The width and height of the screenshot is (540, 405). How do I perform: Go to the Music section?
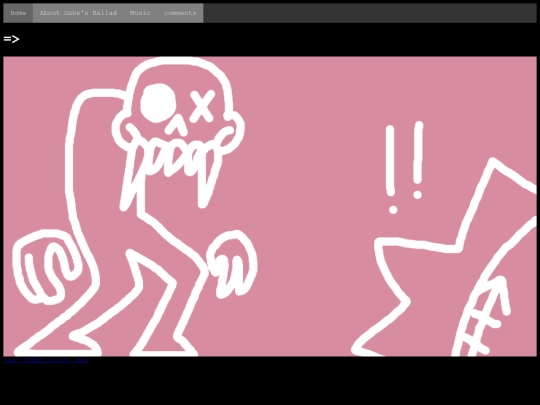[x=140, y=13]
